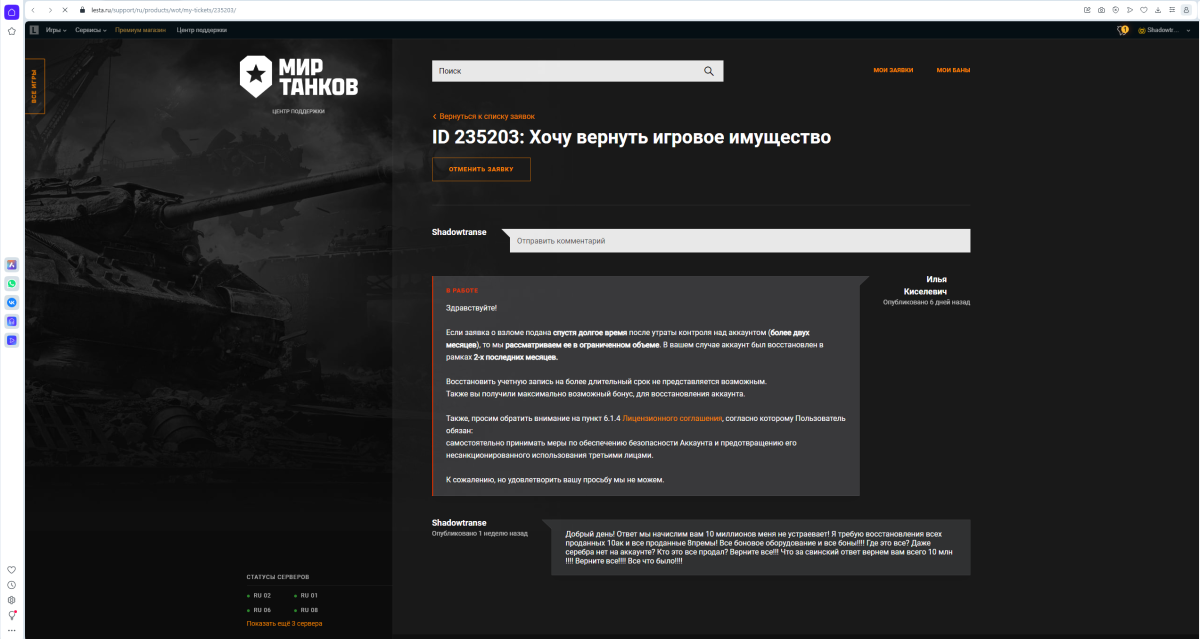Expand the Сервисы dropdown menu
The height and width of the screenshot is (639, 1200).
coord(91,30)
